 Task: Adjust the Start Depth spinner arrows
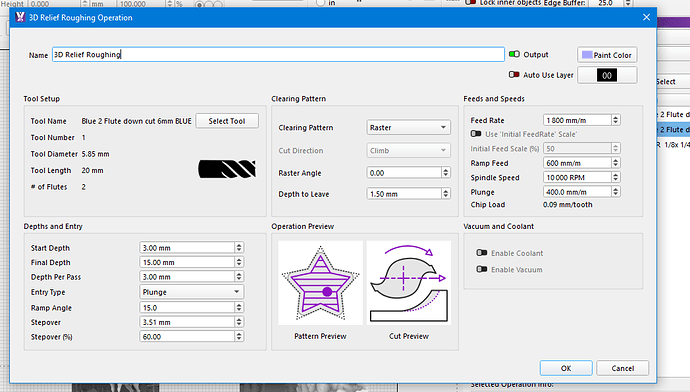(x=239, y=248)
